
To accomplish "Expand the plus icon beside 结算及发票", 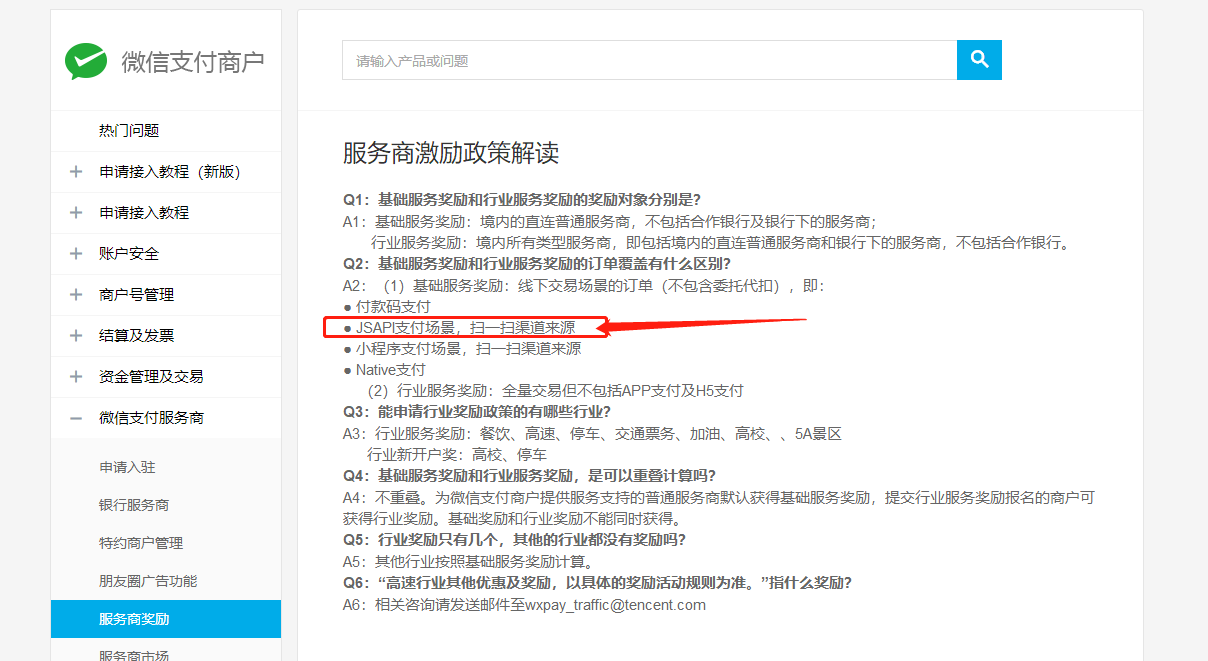I will [76, 336].
